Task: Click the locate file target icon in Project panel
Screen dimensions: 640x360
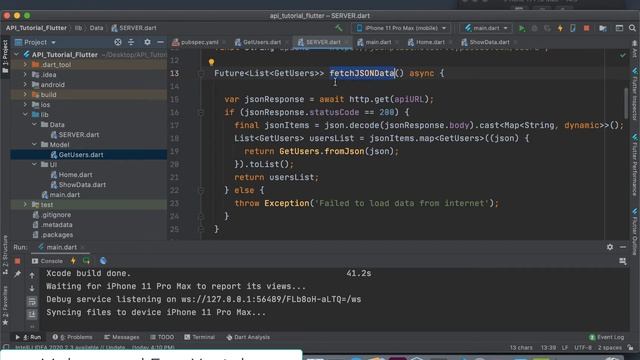Action: click(x=118, y=42)
